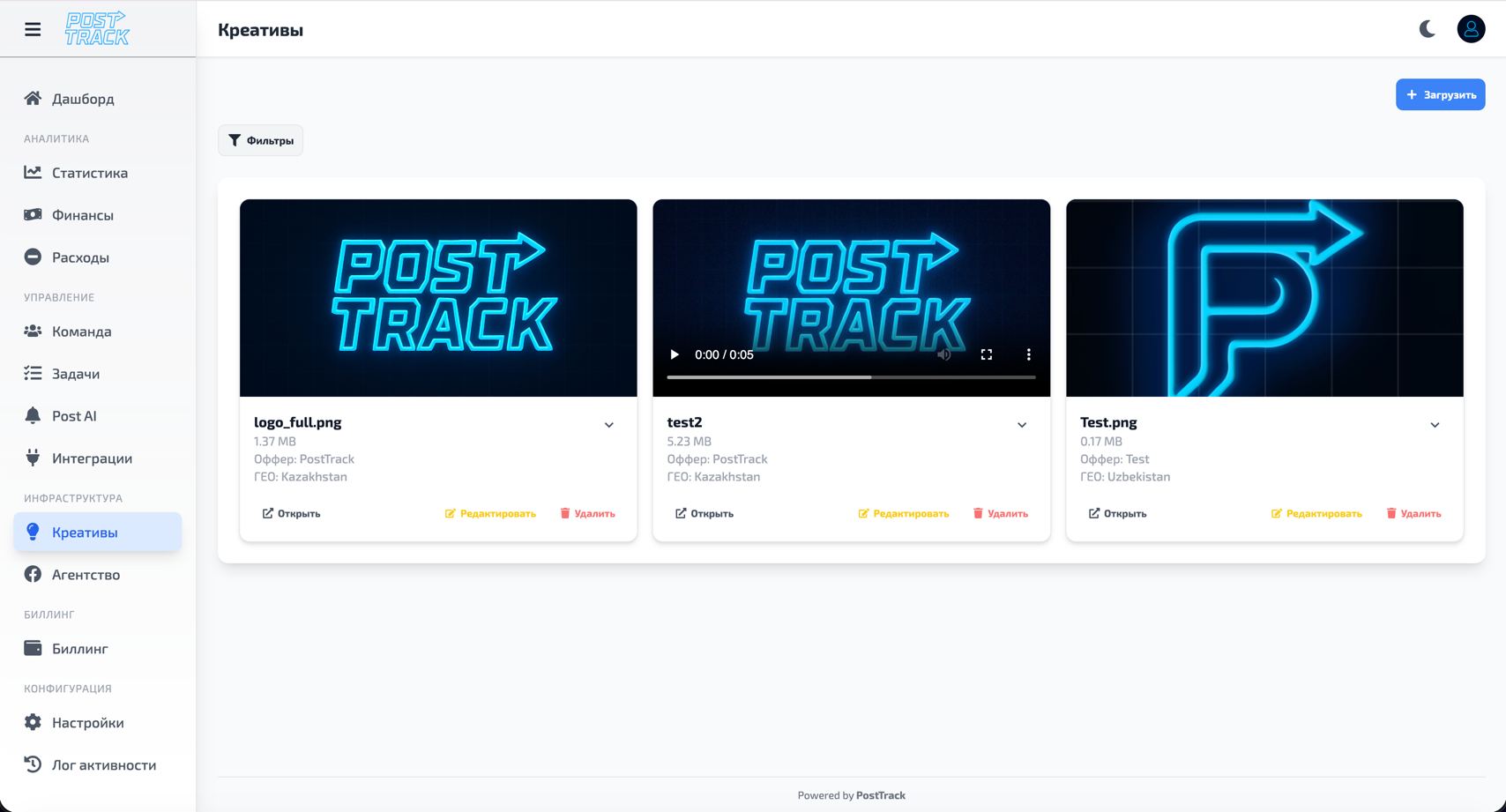The height and width of the screenshot is (812, 1506).
Task: Delete the Test.png creative
Action: click(1413, 513)
